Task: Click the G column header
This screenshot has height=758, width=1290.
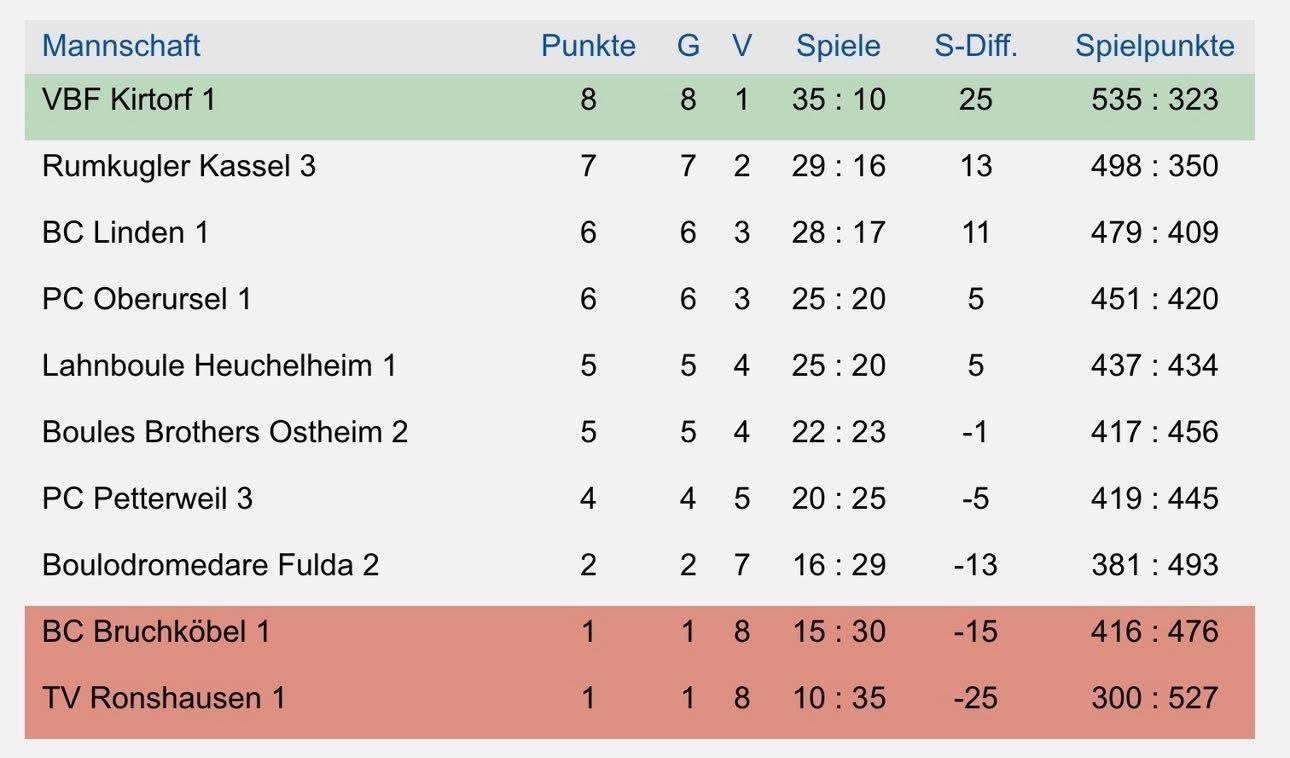Action: tap(688, 46)
